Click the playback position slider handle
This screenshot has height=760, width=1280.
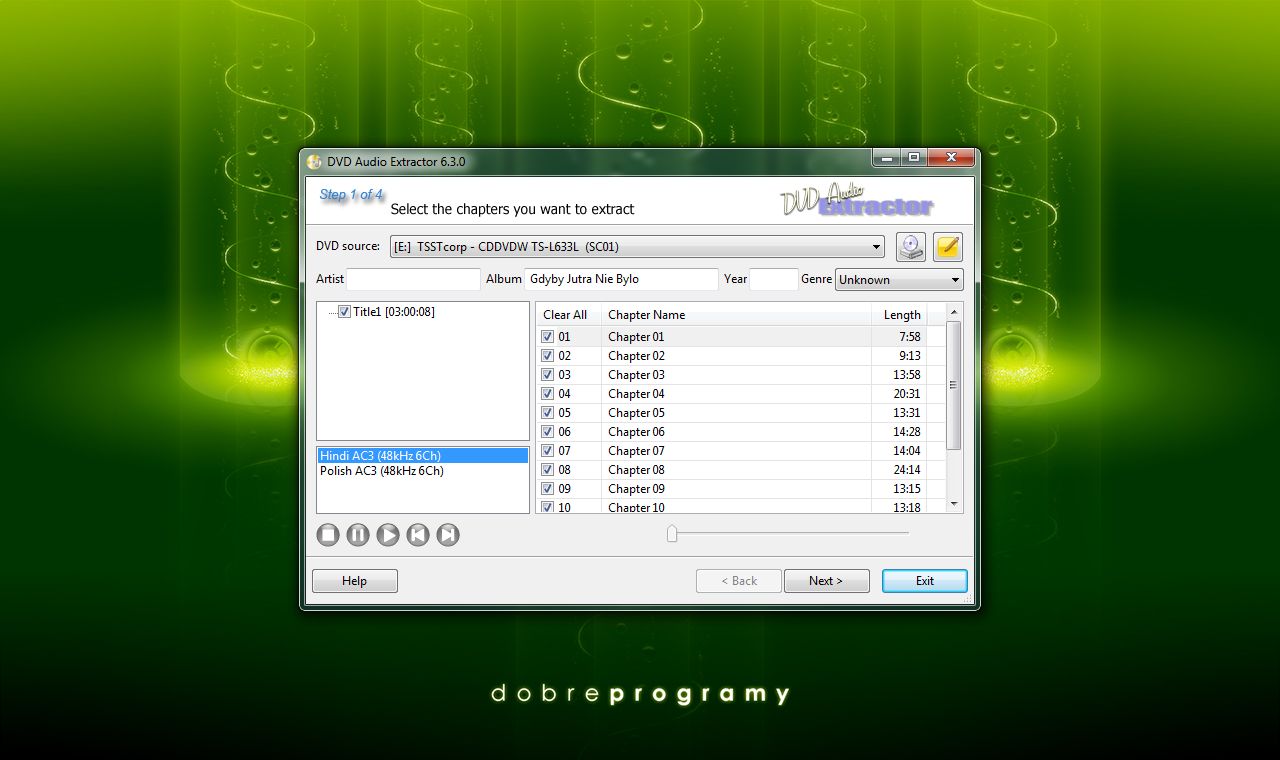(672, 534)
